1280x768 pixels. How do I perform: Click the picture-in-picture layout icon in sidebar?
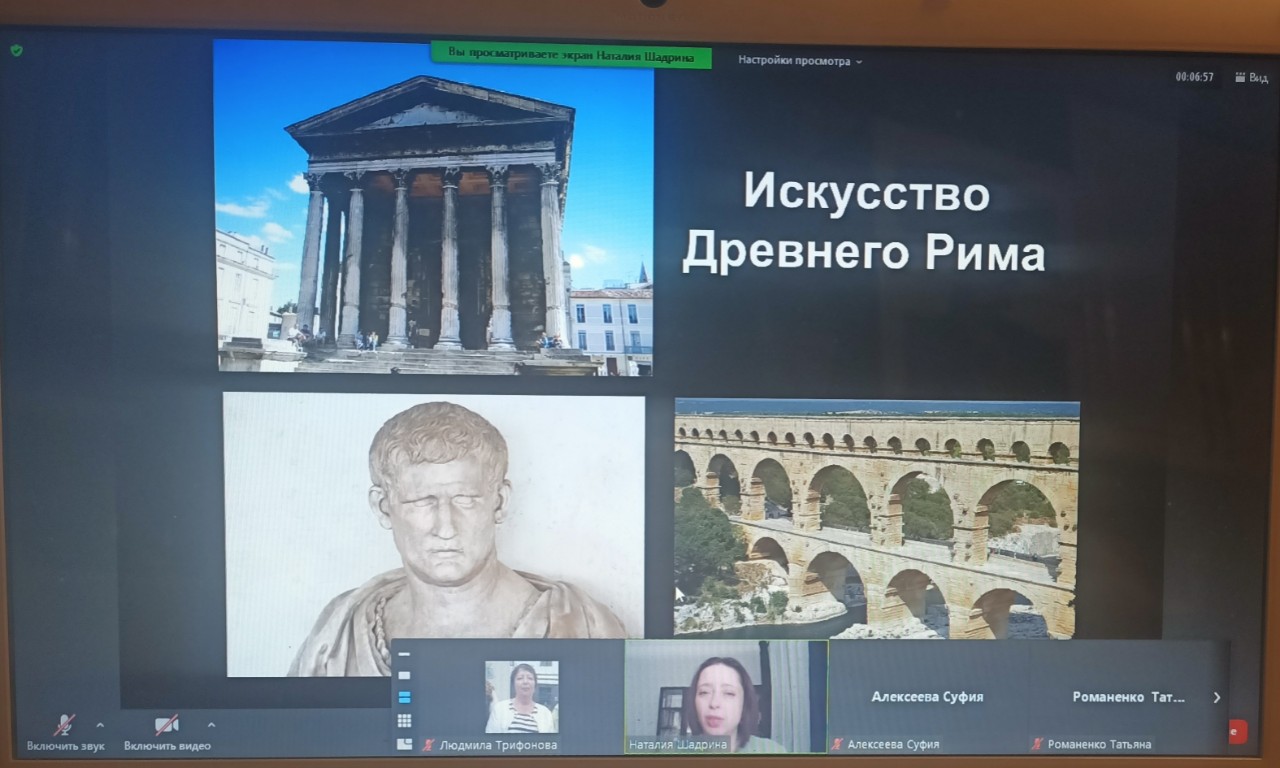404,742
